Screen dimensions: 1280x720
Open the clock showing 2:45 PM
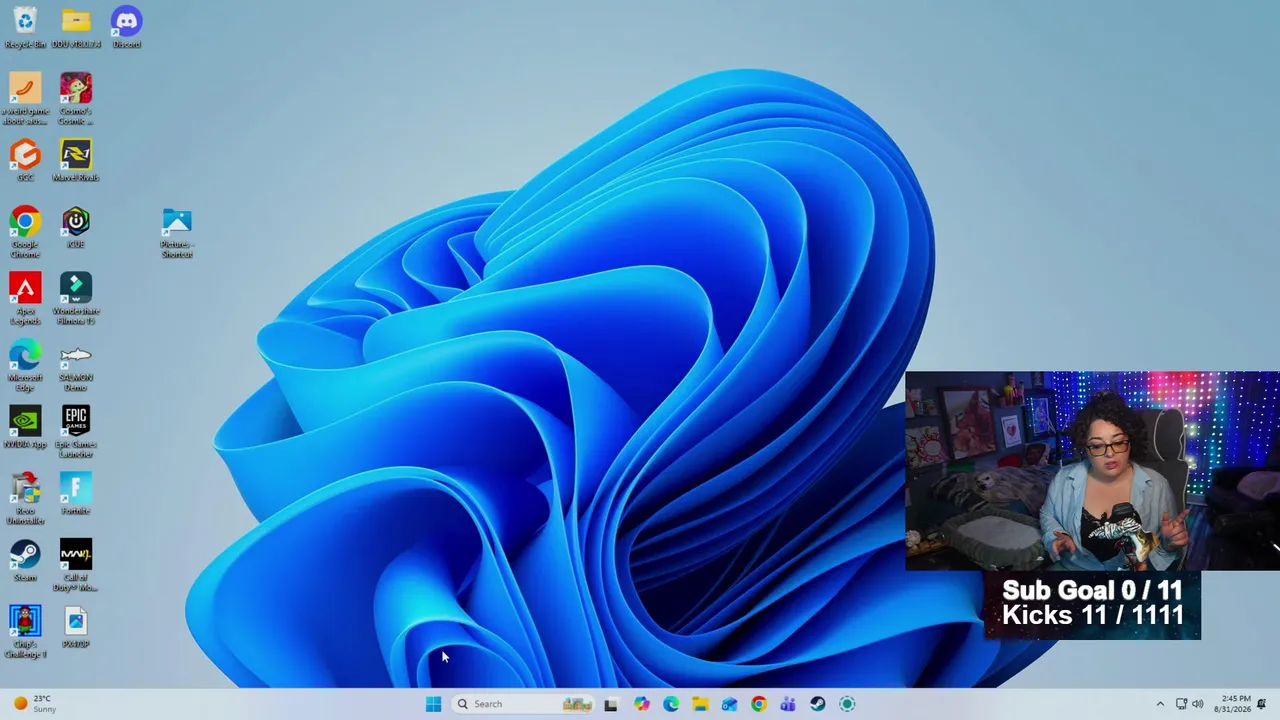[x=1232, y=704]
